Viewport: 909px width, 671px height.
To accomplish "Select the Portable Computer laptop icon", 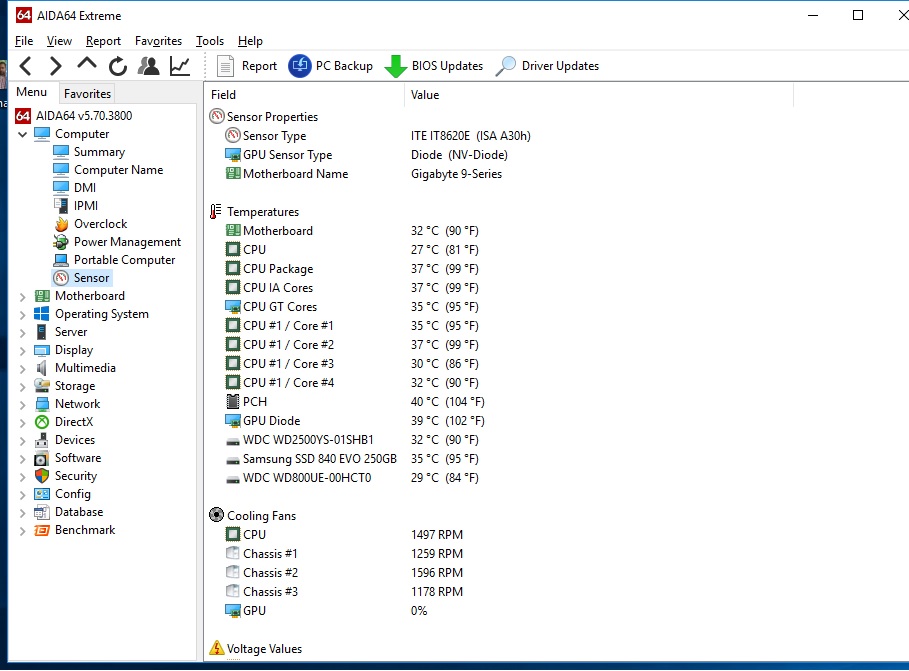I will coord(61,260).
